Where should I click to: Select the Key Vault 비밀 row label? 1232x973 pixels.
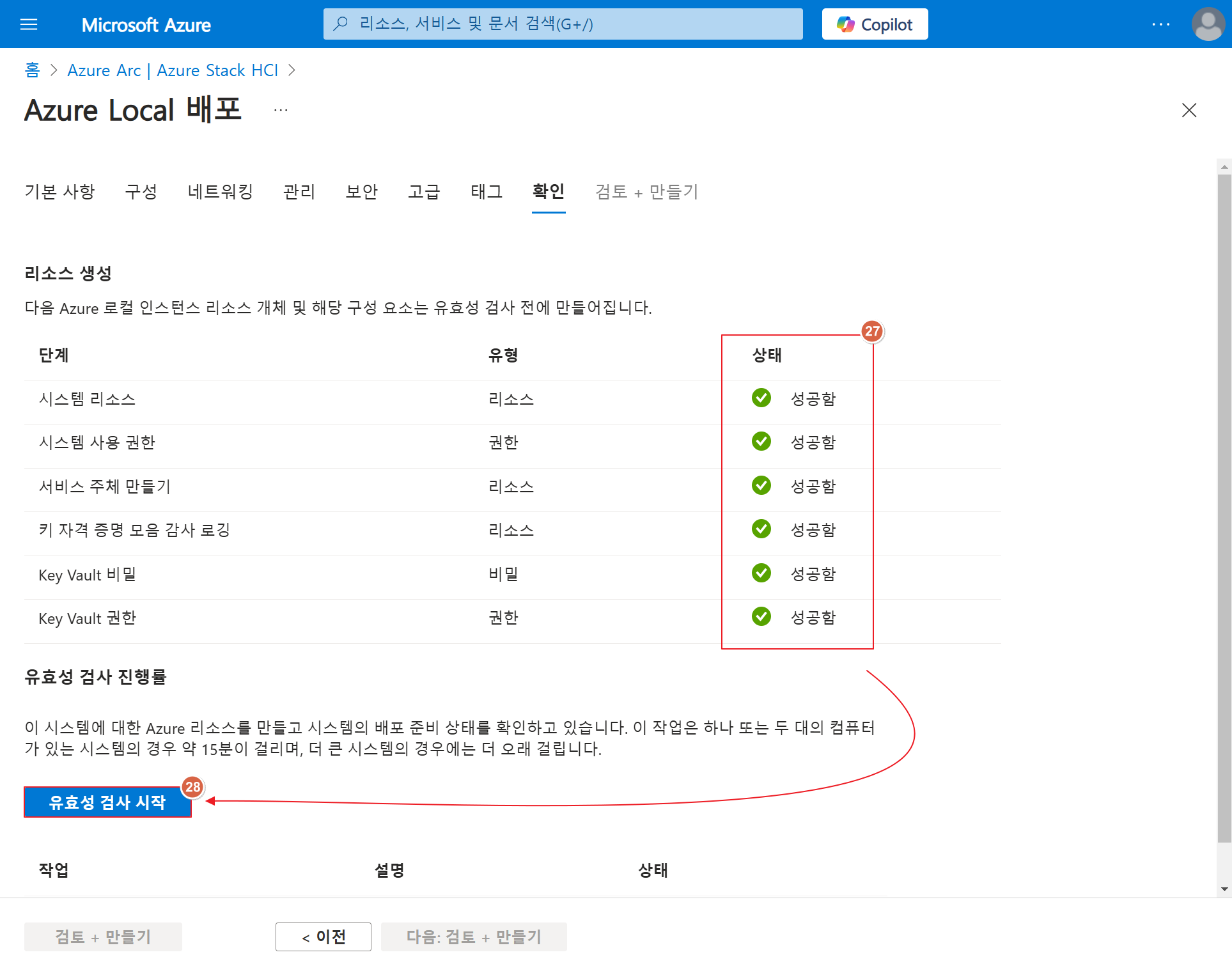tap(88, 574)
